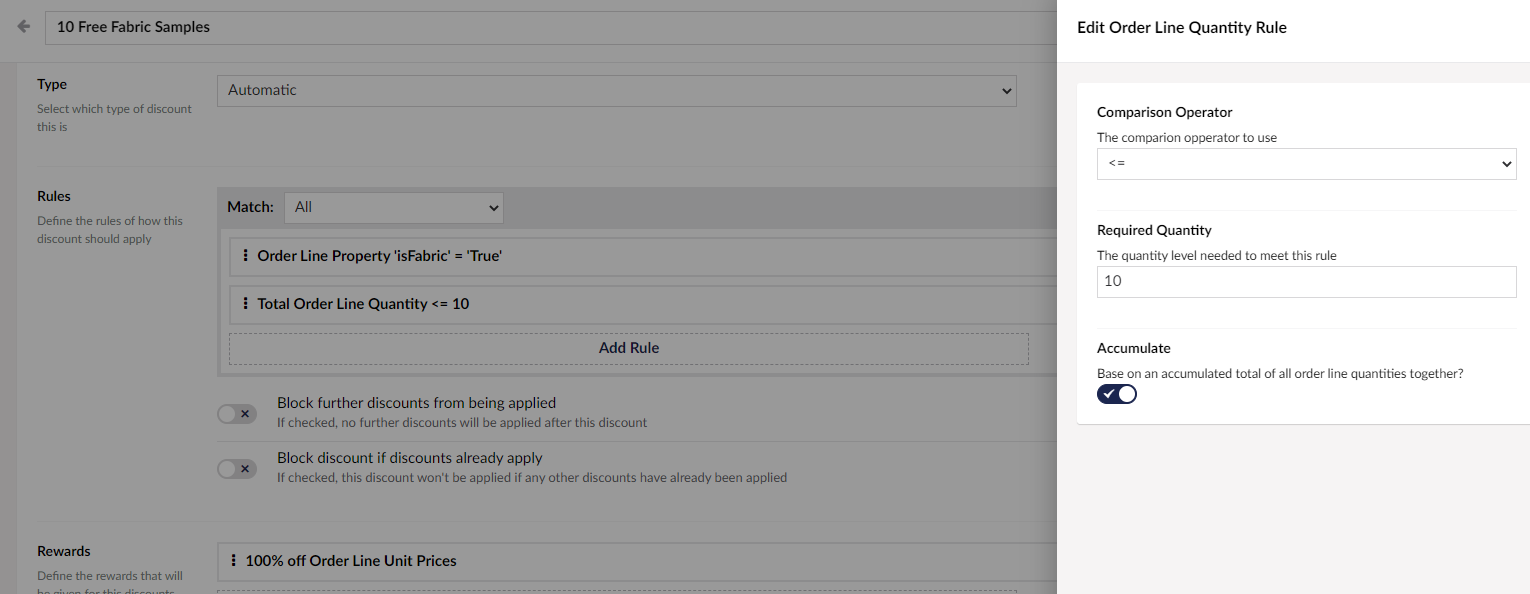
Task: Click drag handle of isFabric property rule
Action: 246,256
